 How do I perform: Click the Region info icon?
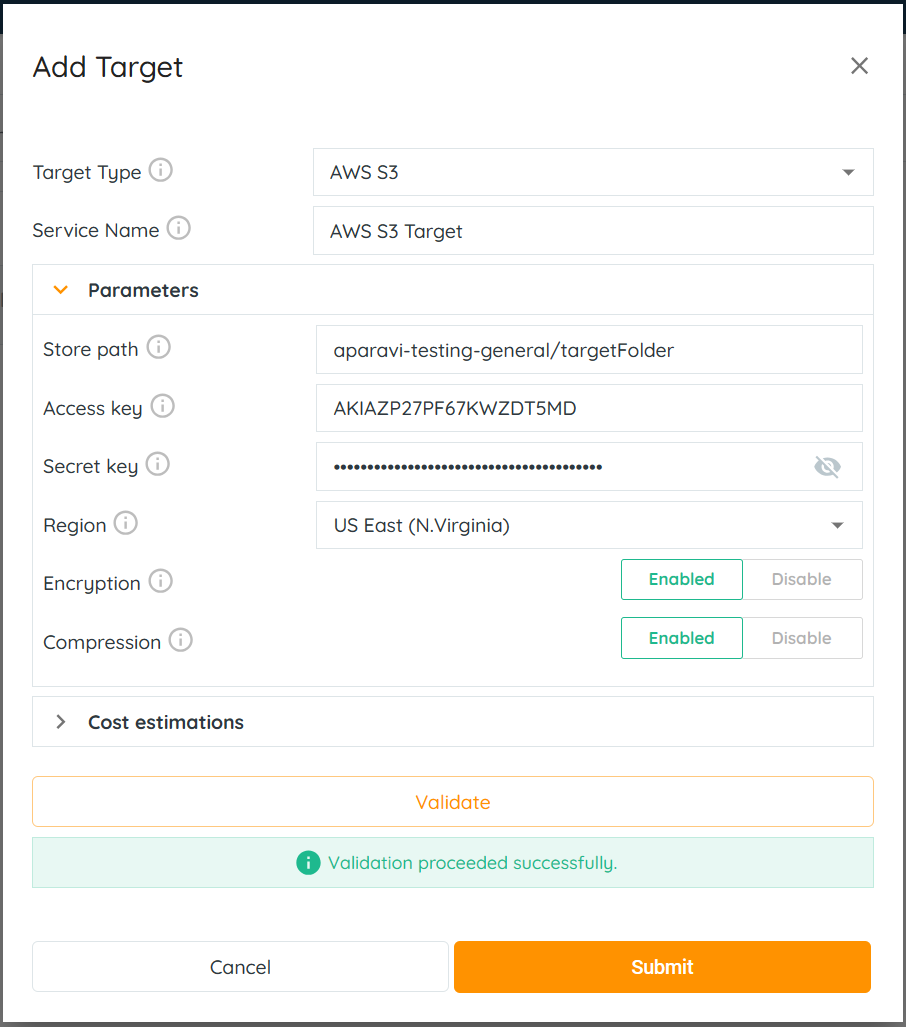tap(126, 524)
